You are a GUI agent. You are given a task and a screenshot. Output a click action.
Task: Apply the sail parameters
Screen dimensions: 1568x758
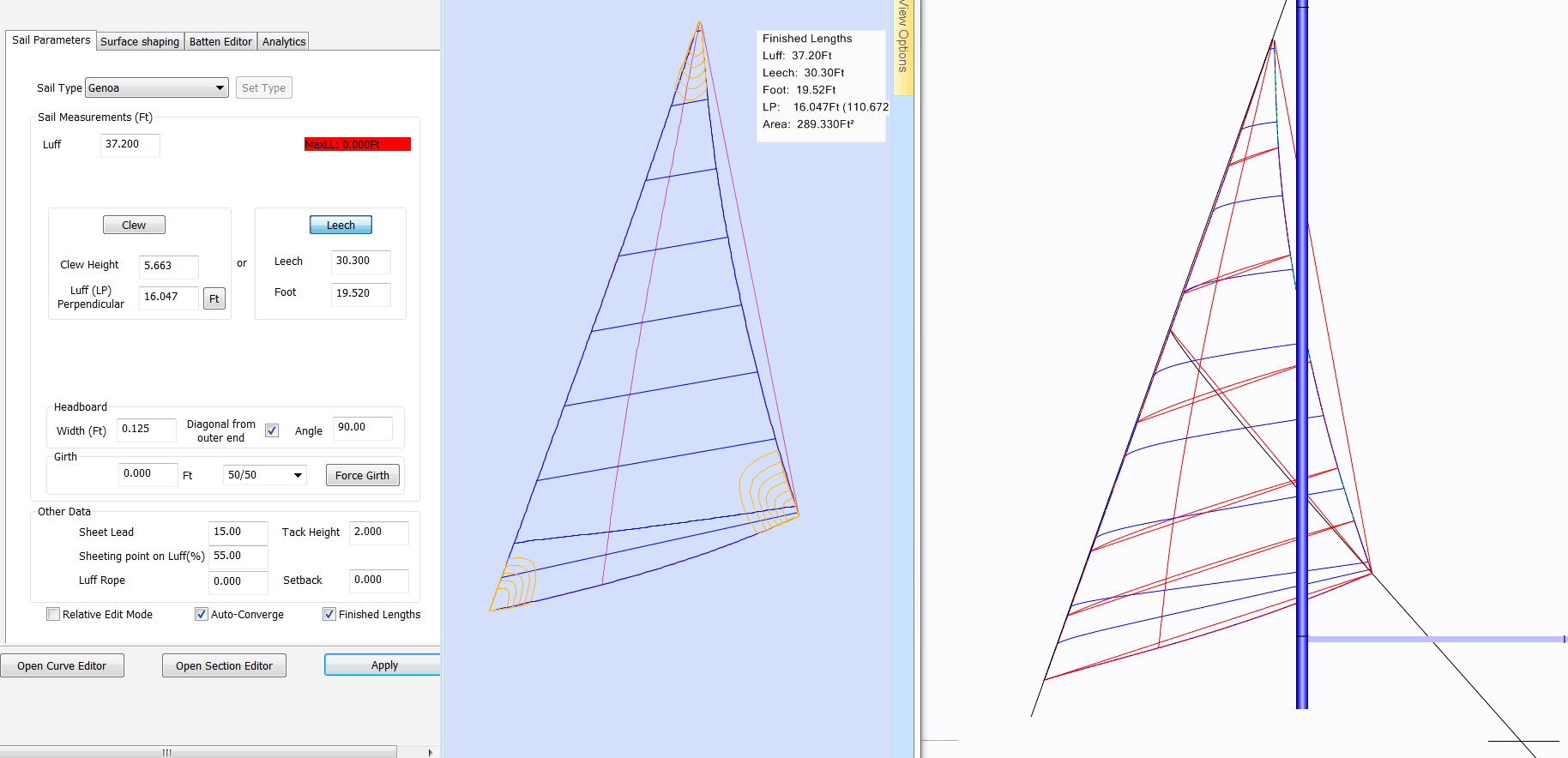tap(383, 665)
